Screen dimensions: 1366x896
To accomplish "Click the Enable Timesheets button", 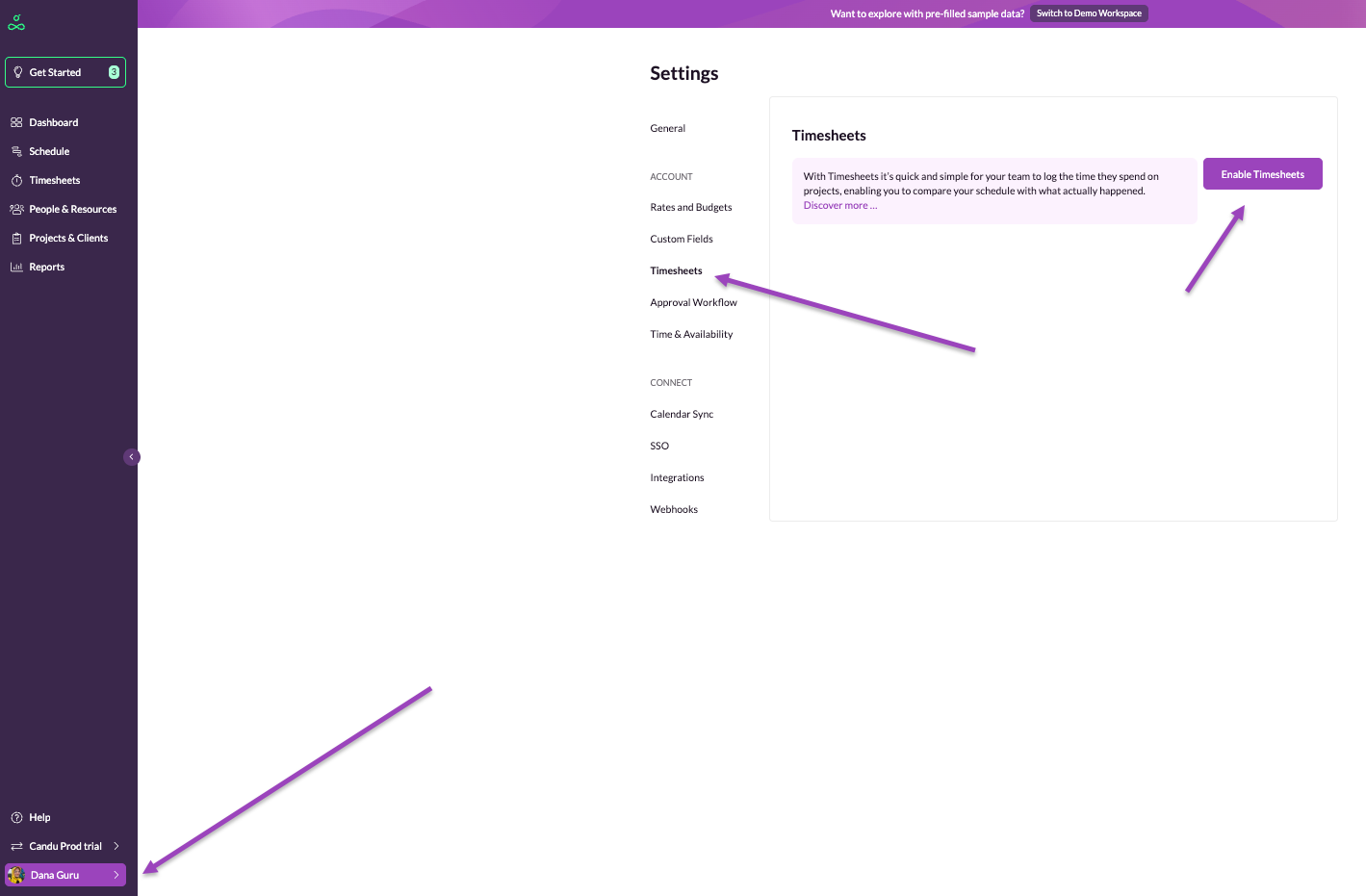I will pyautogui.click(x=1262, y=174).
